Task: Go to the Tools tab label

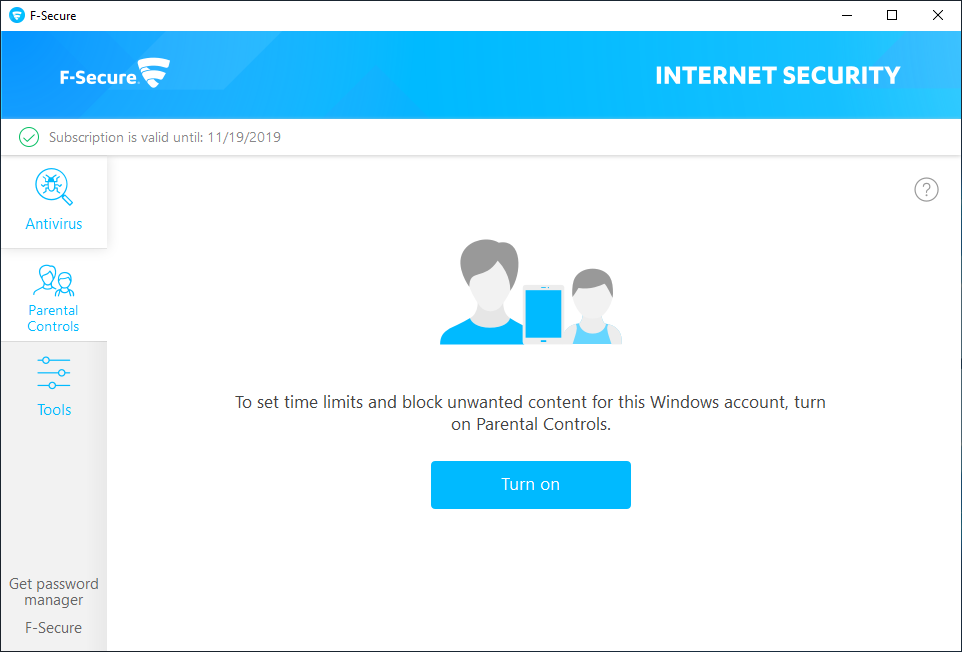Action: pos(54,410)
